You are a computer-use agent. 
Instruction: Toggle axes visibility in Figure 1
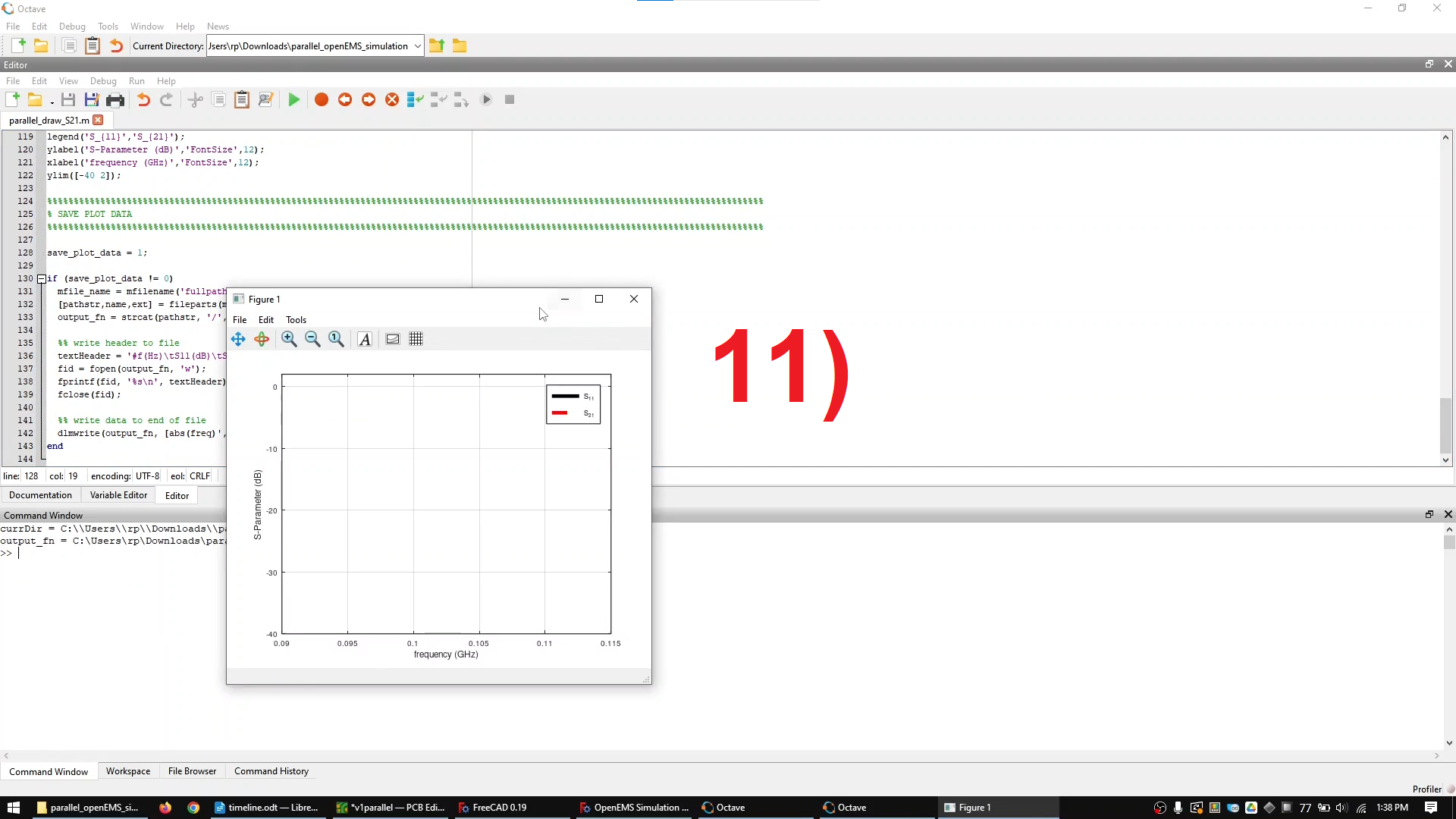393,339
